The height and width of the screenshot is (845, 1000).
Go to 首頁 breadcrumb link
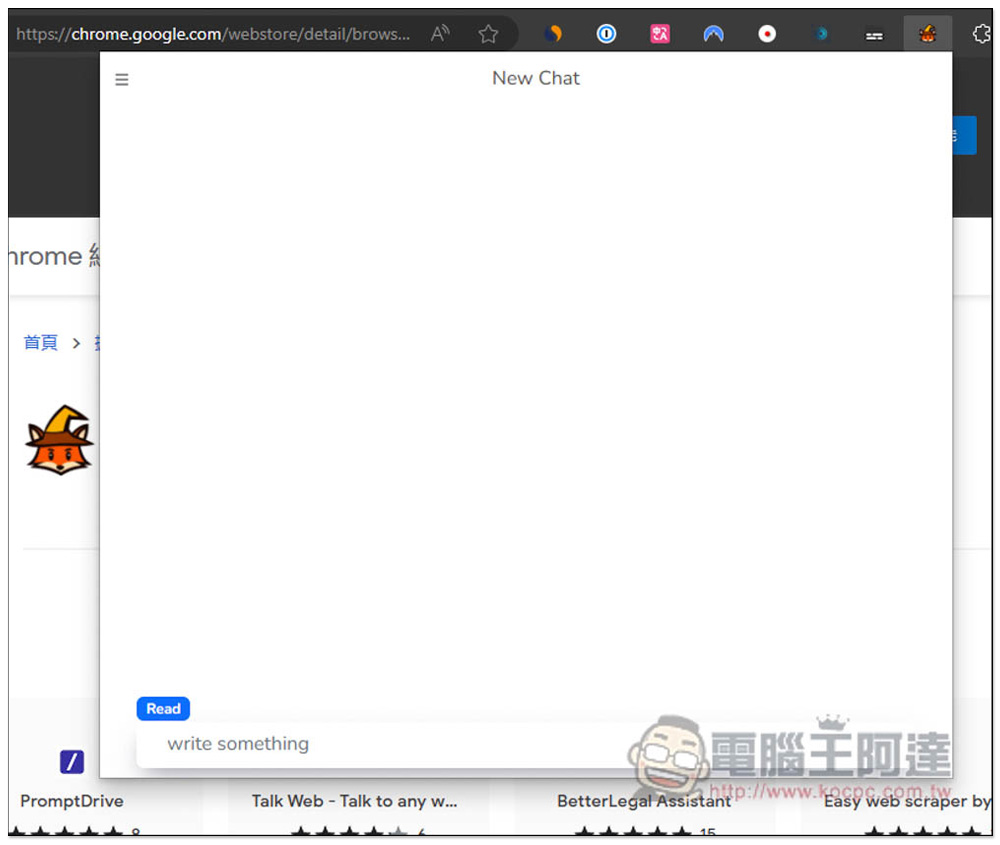pyautogui.click(x=41, y=343)
